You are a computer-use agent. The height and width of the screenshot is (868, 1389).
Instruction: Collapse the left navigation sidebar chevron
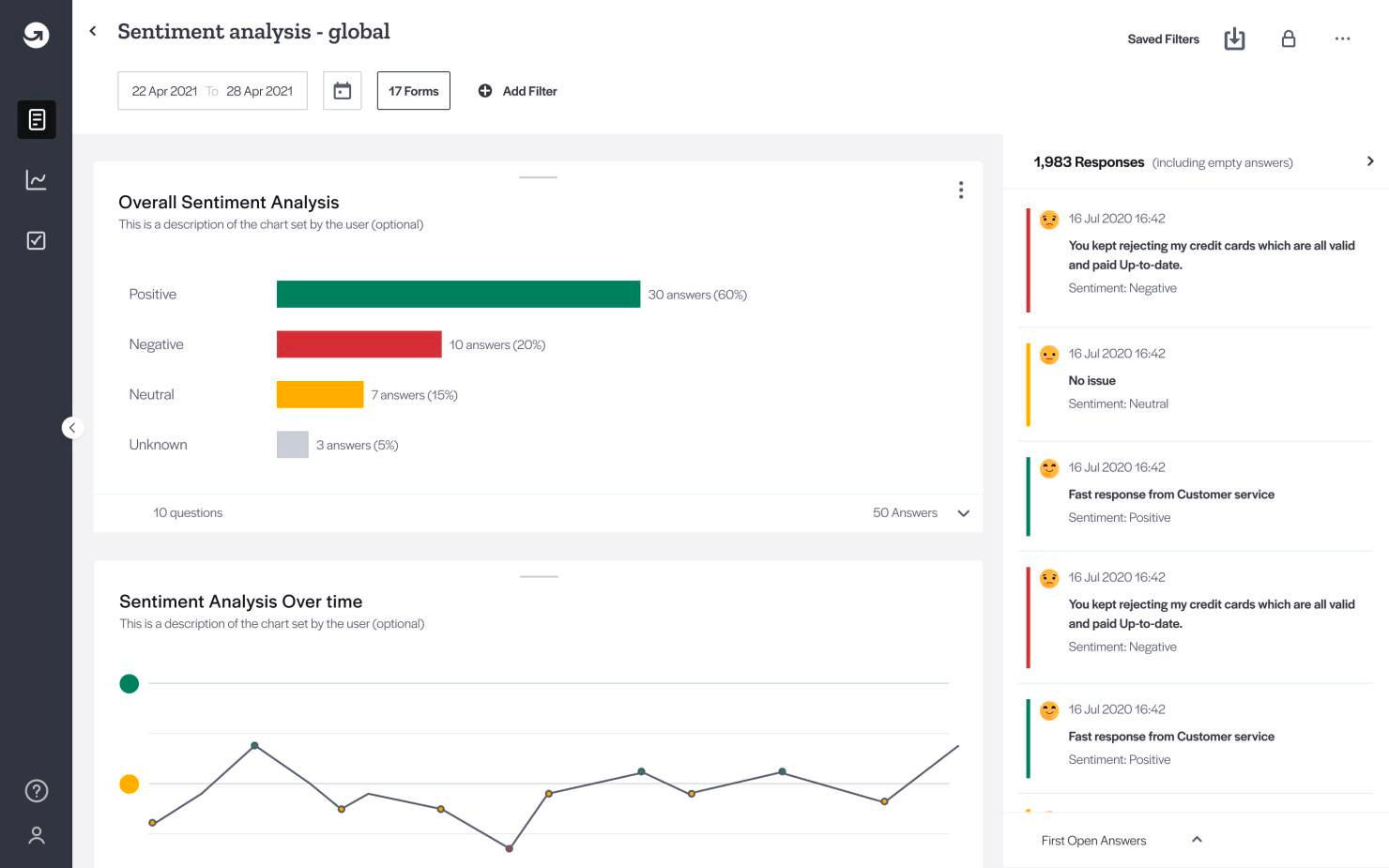(x=72, y=427)
